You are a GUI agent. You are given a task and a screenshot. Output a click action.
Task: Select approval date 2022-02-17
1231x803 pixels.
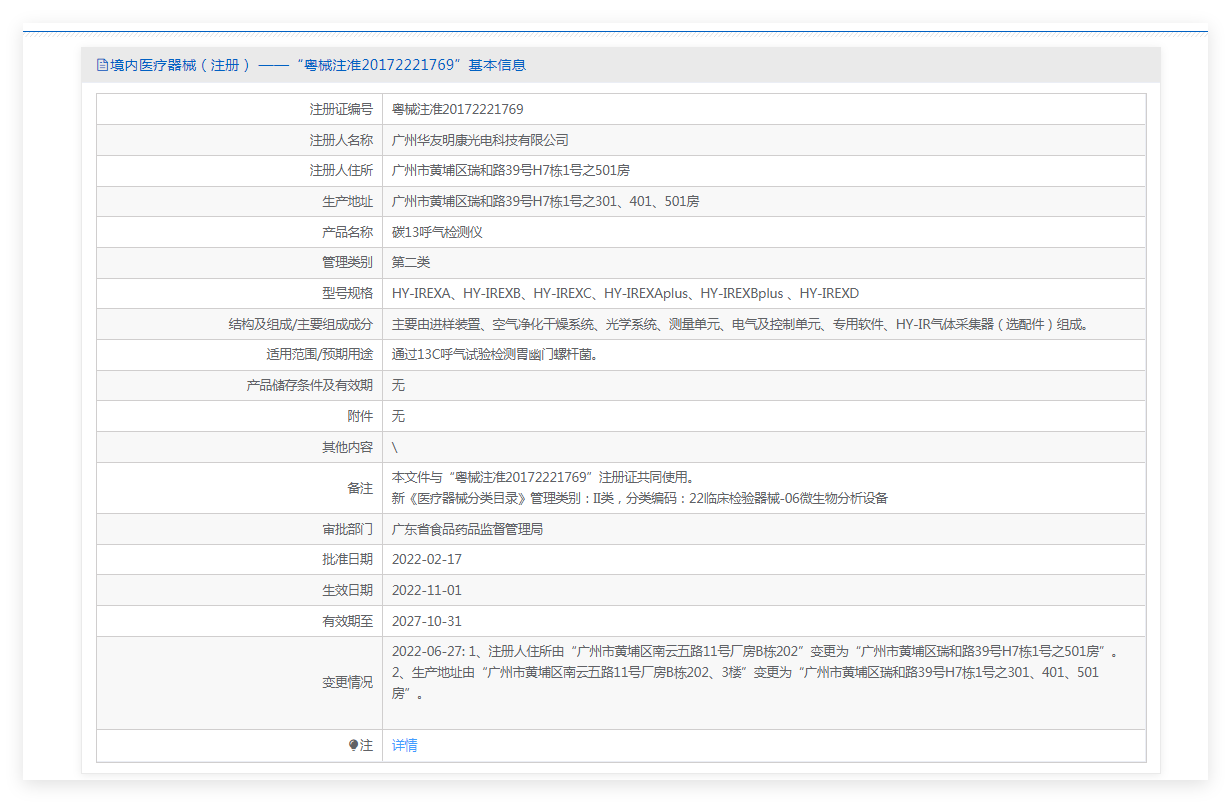click(427, 559)
